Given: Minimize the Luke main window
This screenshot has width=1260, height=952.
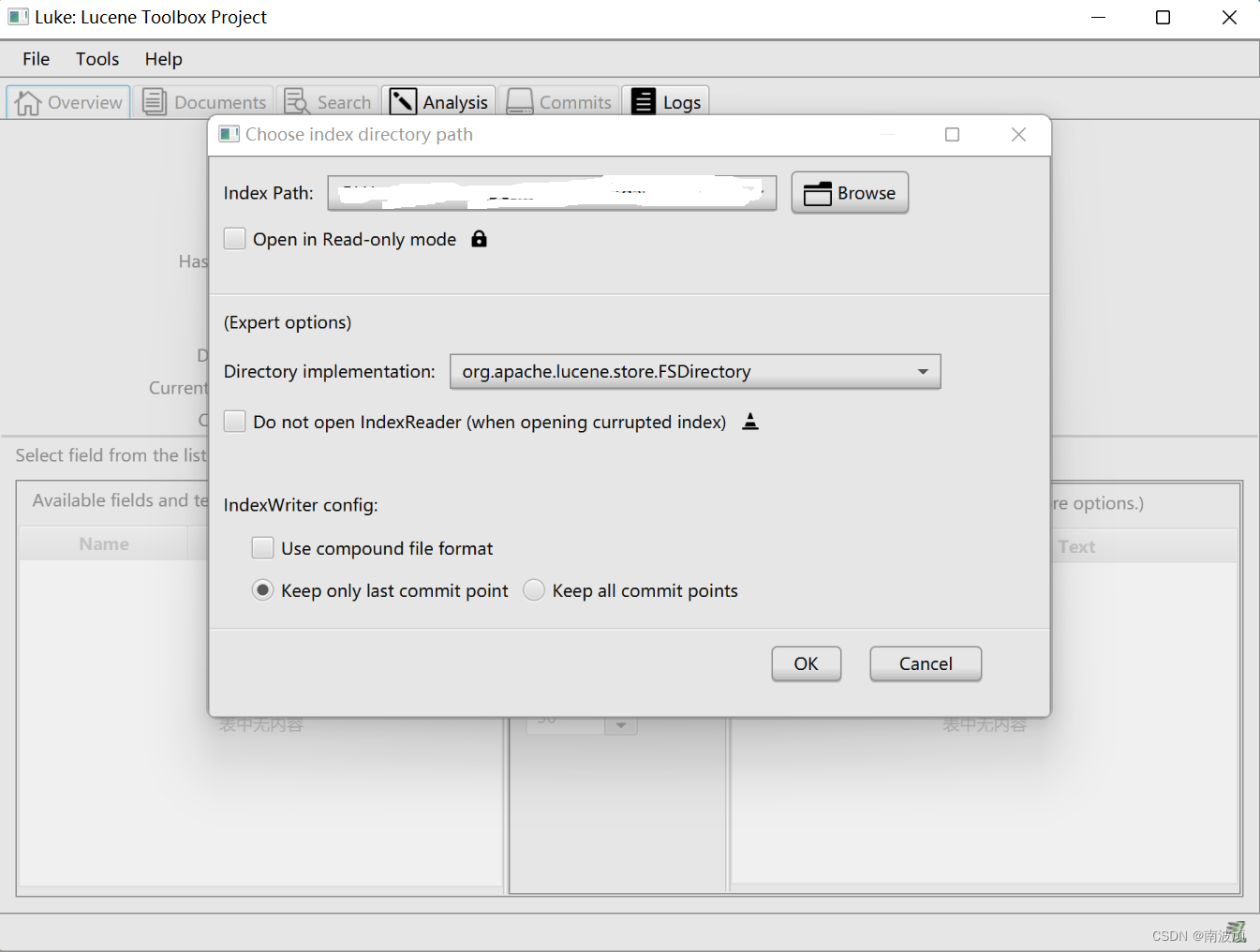Looking at the screenshot, I should click(1099, 17).
